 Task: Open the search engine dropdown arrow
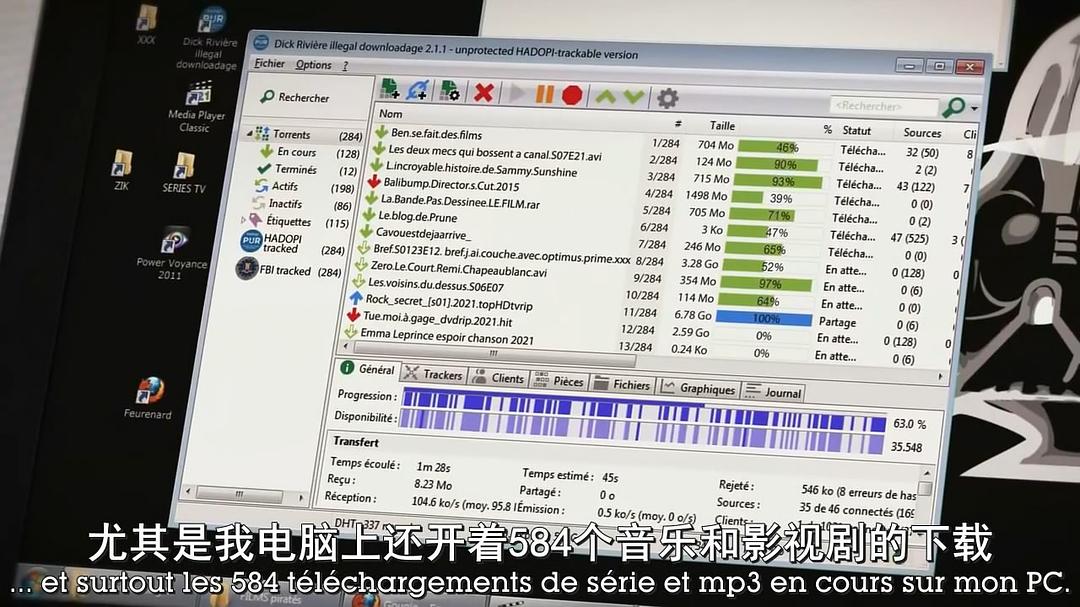[974, 108]
